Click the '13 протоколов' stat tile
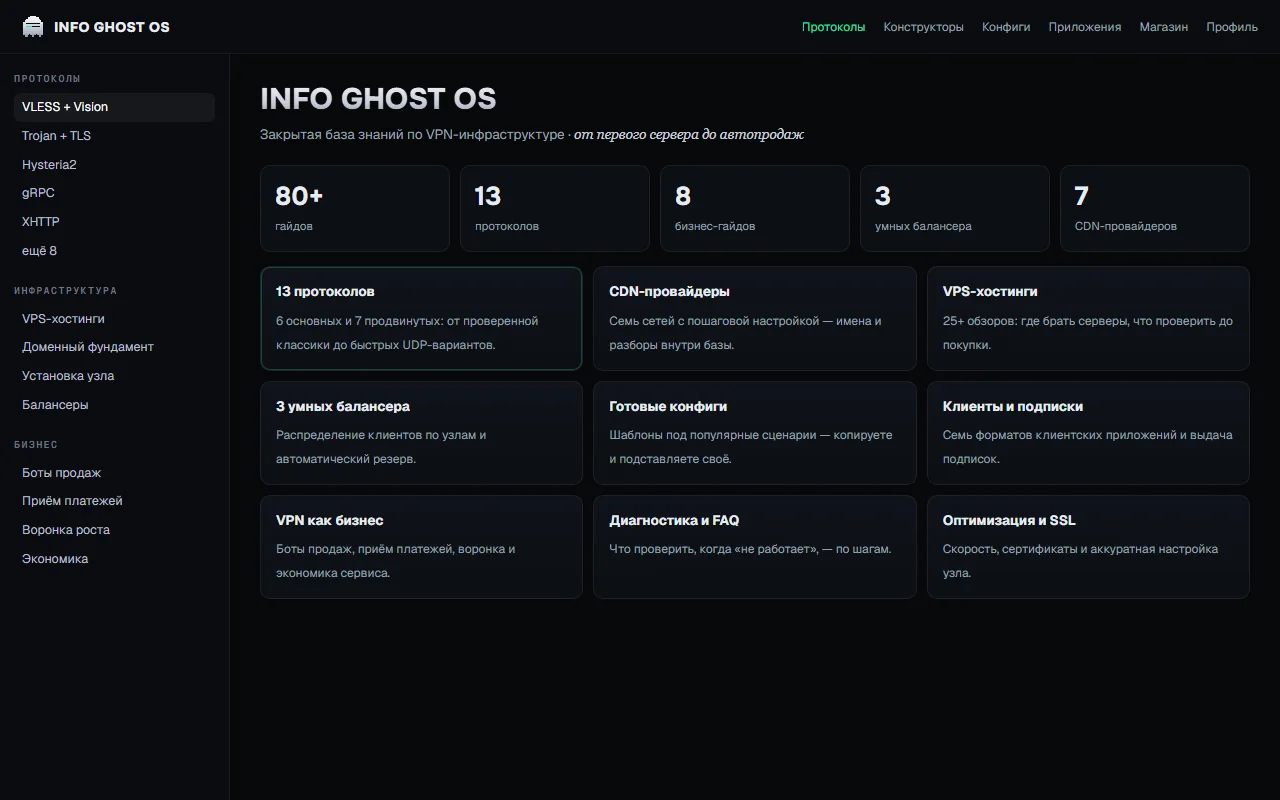This screenshot has width=1280, height=800. 555,208
